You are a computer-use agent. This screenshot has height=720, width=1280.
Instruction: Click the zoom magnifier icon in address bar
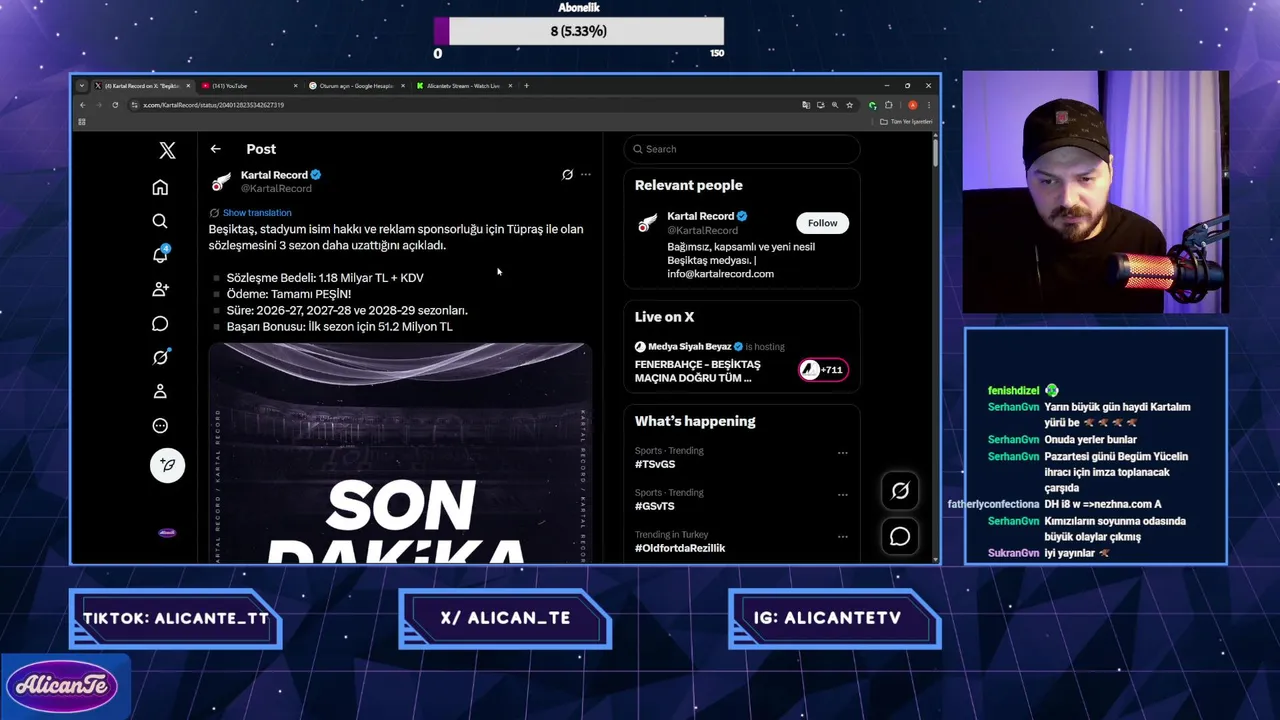[835, 105]
